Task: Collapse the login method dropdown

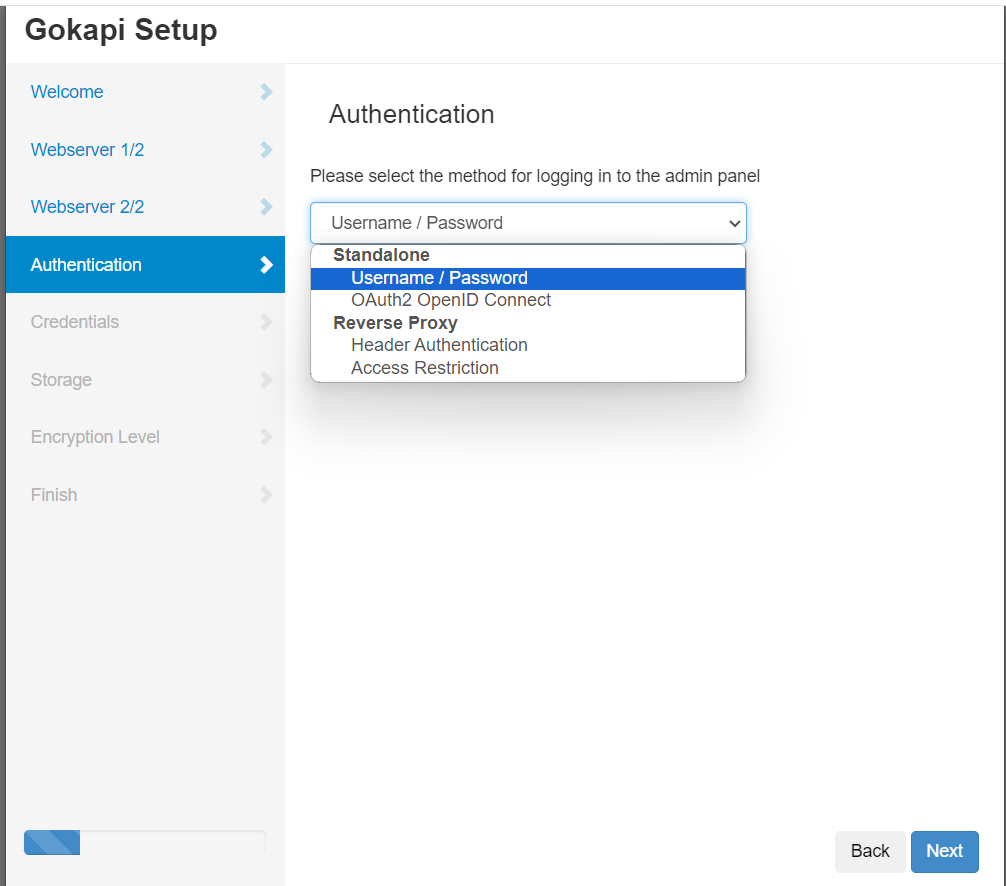Action: coord(528,223)
